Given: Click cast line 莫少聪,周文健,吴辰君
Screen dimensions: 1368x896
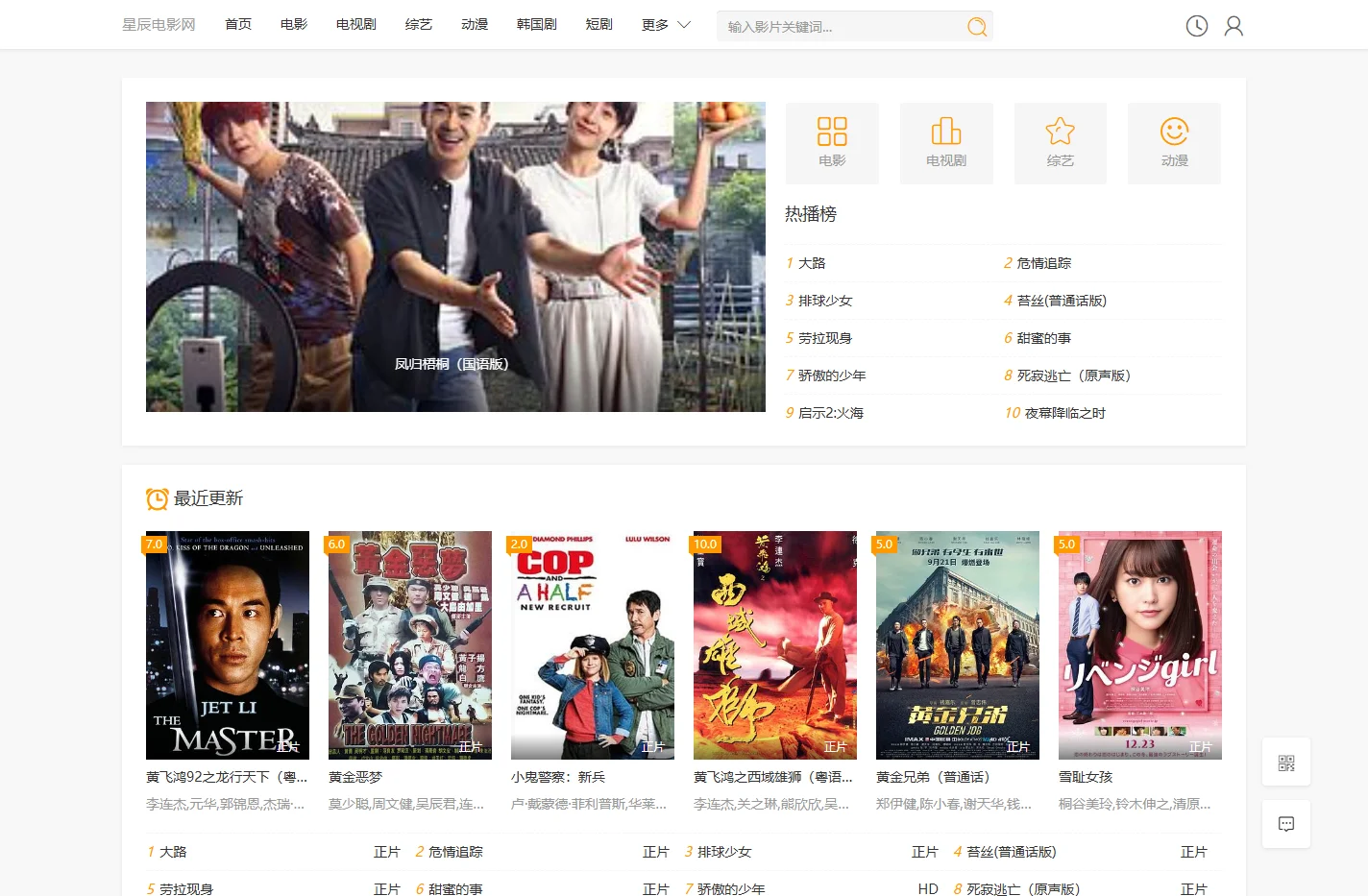Looking at the screenshot, I should pyautogui.click(x=406, y=804).
